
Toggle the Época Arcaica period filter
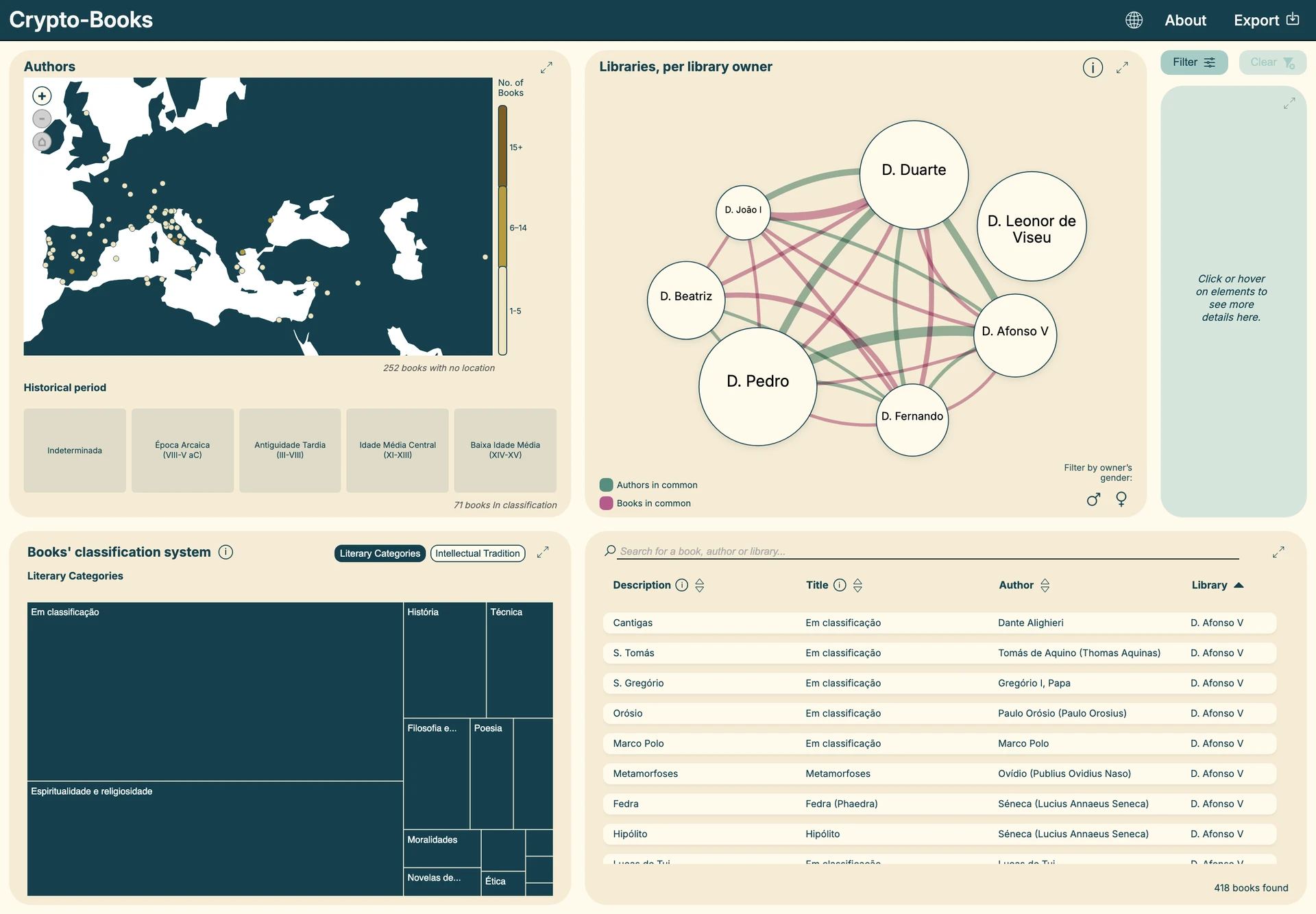click(182, 450)
